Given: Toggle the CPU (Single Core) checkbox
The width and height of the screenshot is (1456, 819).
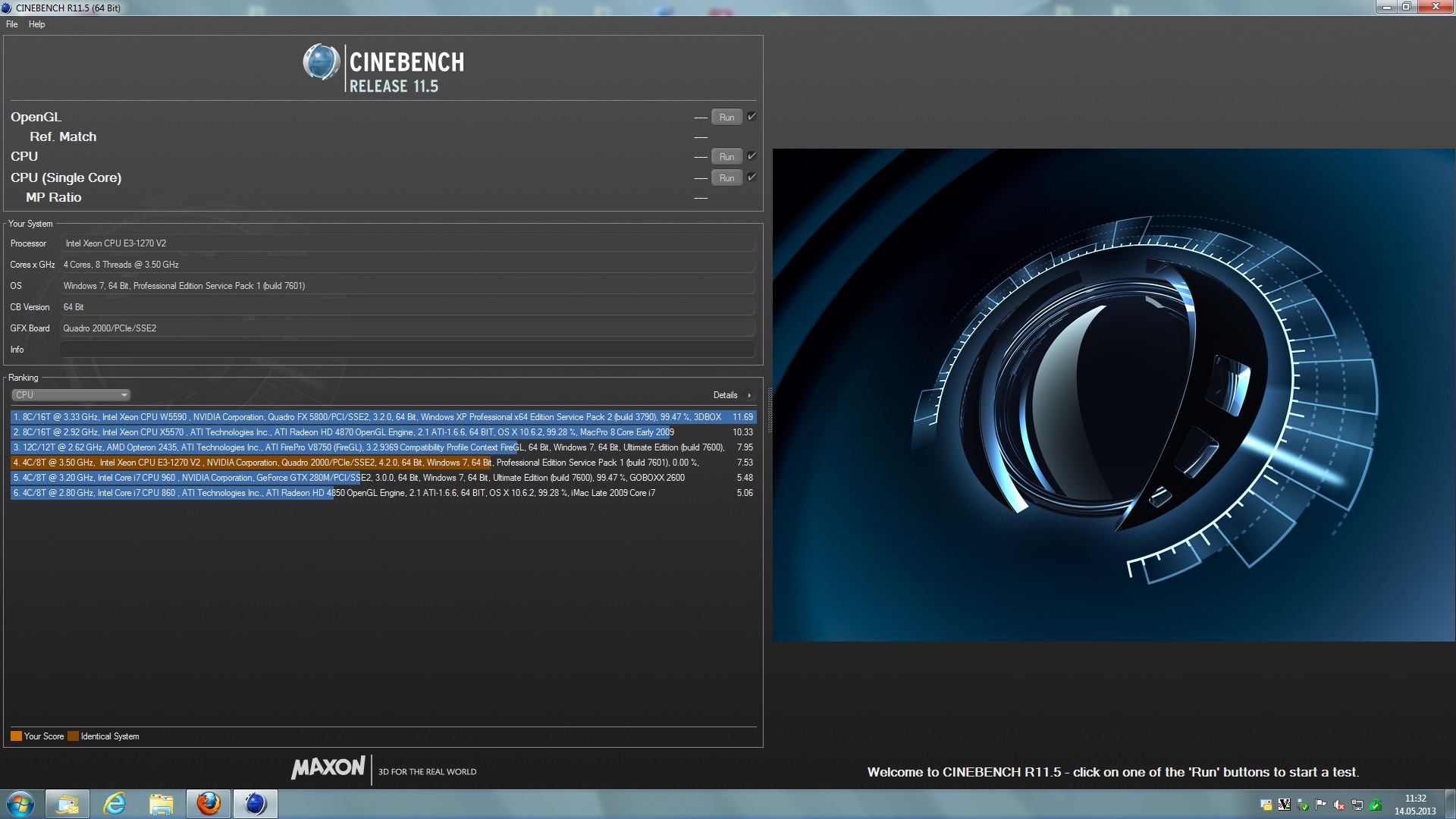Looking at the screenshot, I should point(752,177).
